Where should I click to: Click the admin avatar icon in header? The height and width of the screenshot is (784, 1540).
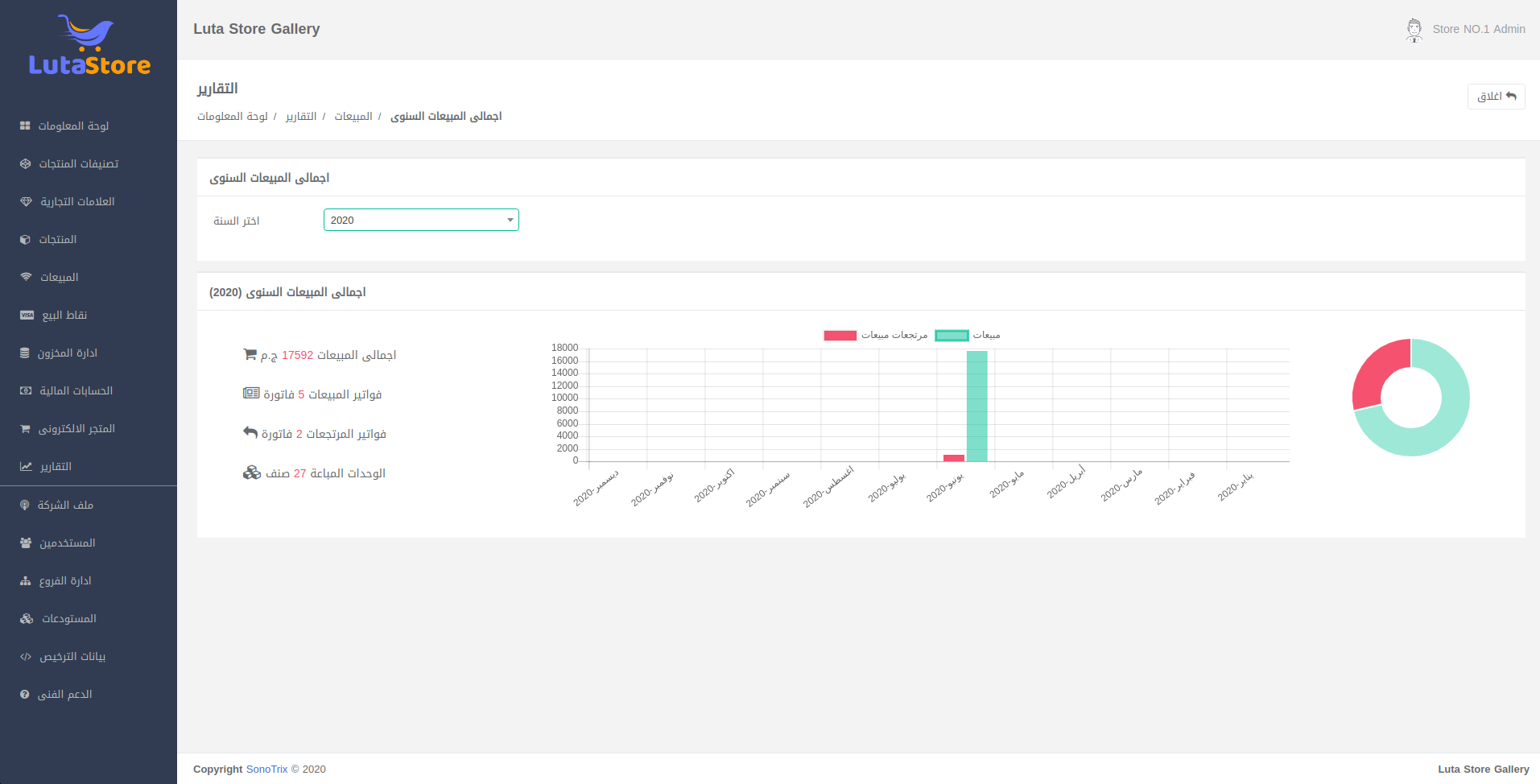coord(1414,30)
